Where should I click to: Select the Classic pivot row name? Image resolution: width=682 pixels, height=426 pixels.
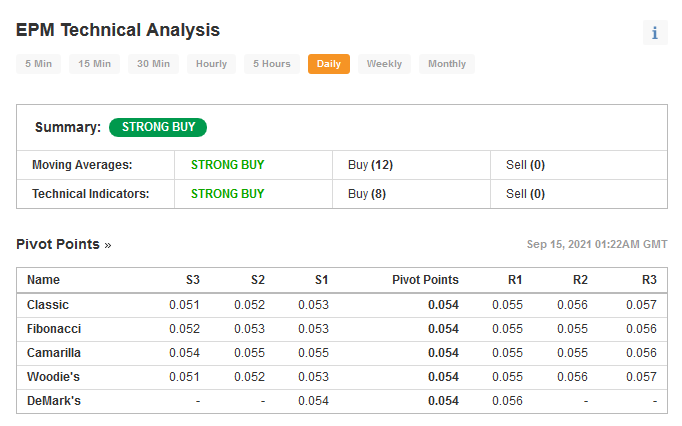pyautogui.click(x=48, y=305)
